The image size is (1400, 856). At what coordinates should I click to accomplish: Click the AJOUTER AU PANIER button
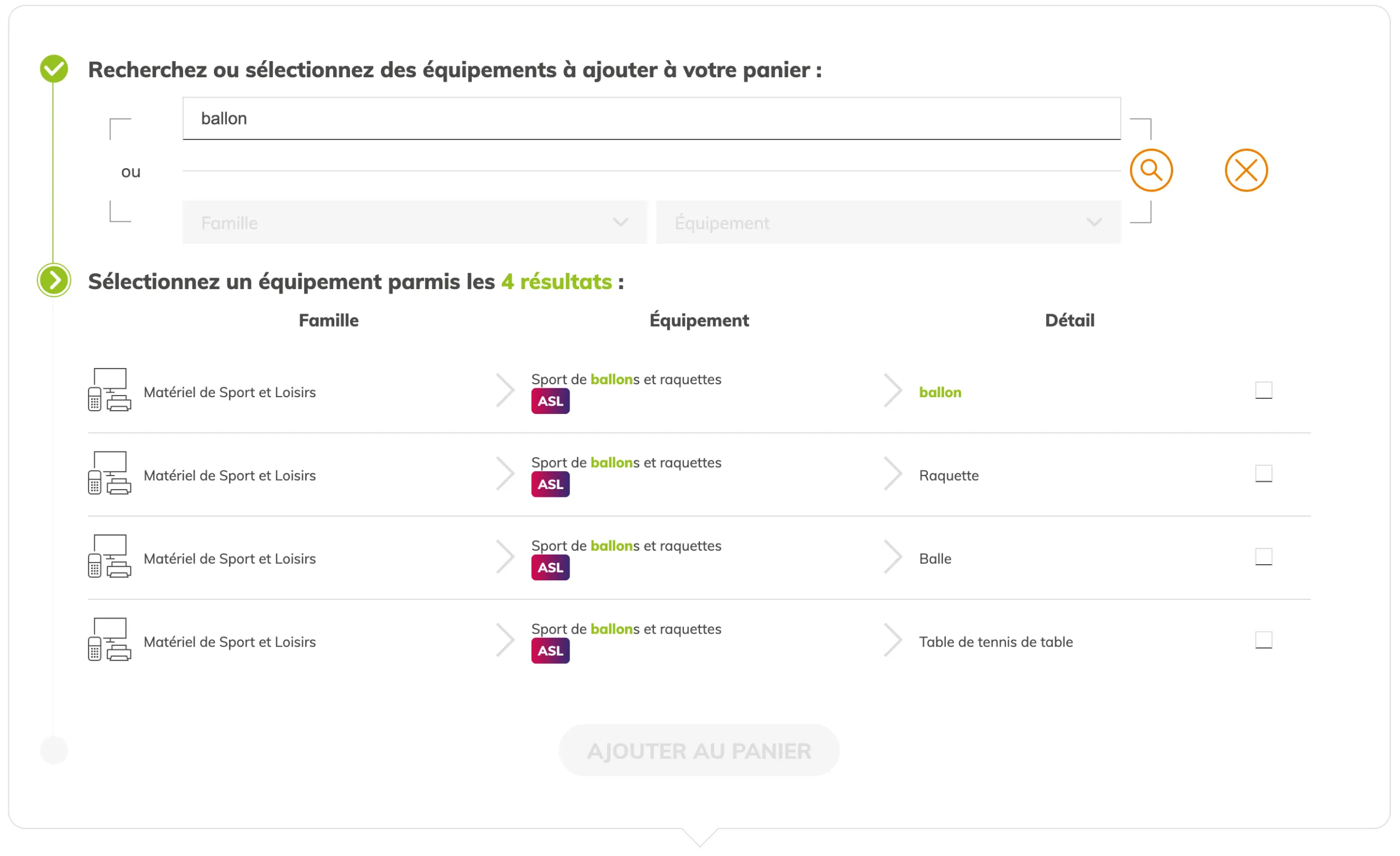pos(699,750)
